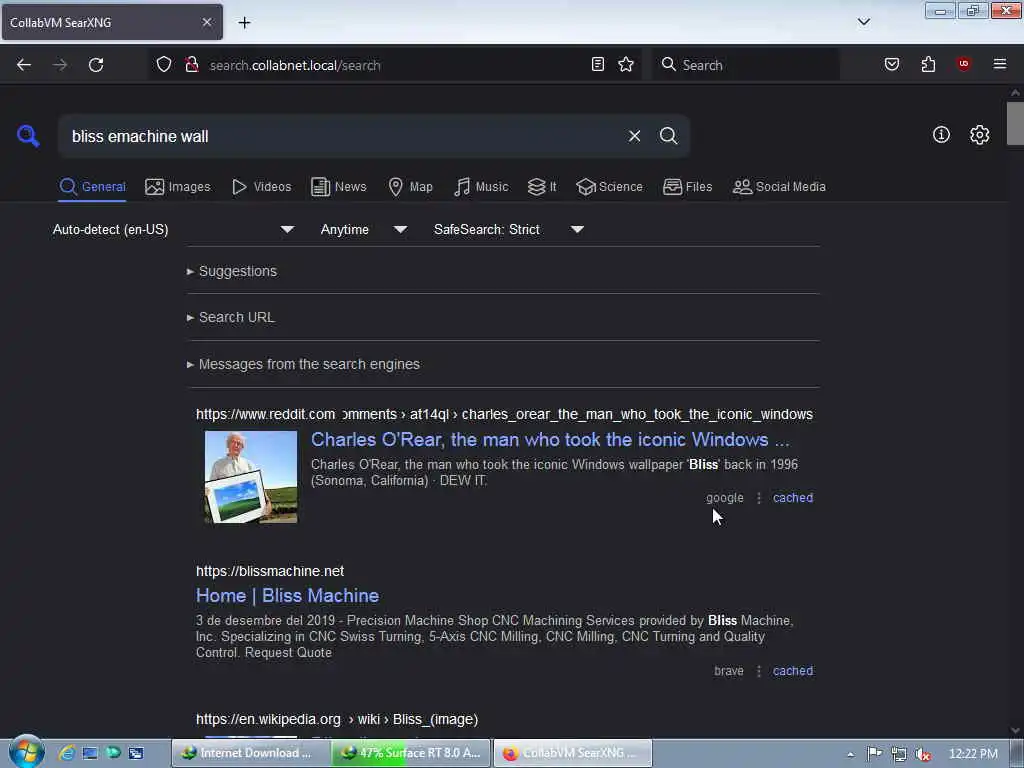Switch to Internet Download taskbar button

point(249,753)
